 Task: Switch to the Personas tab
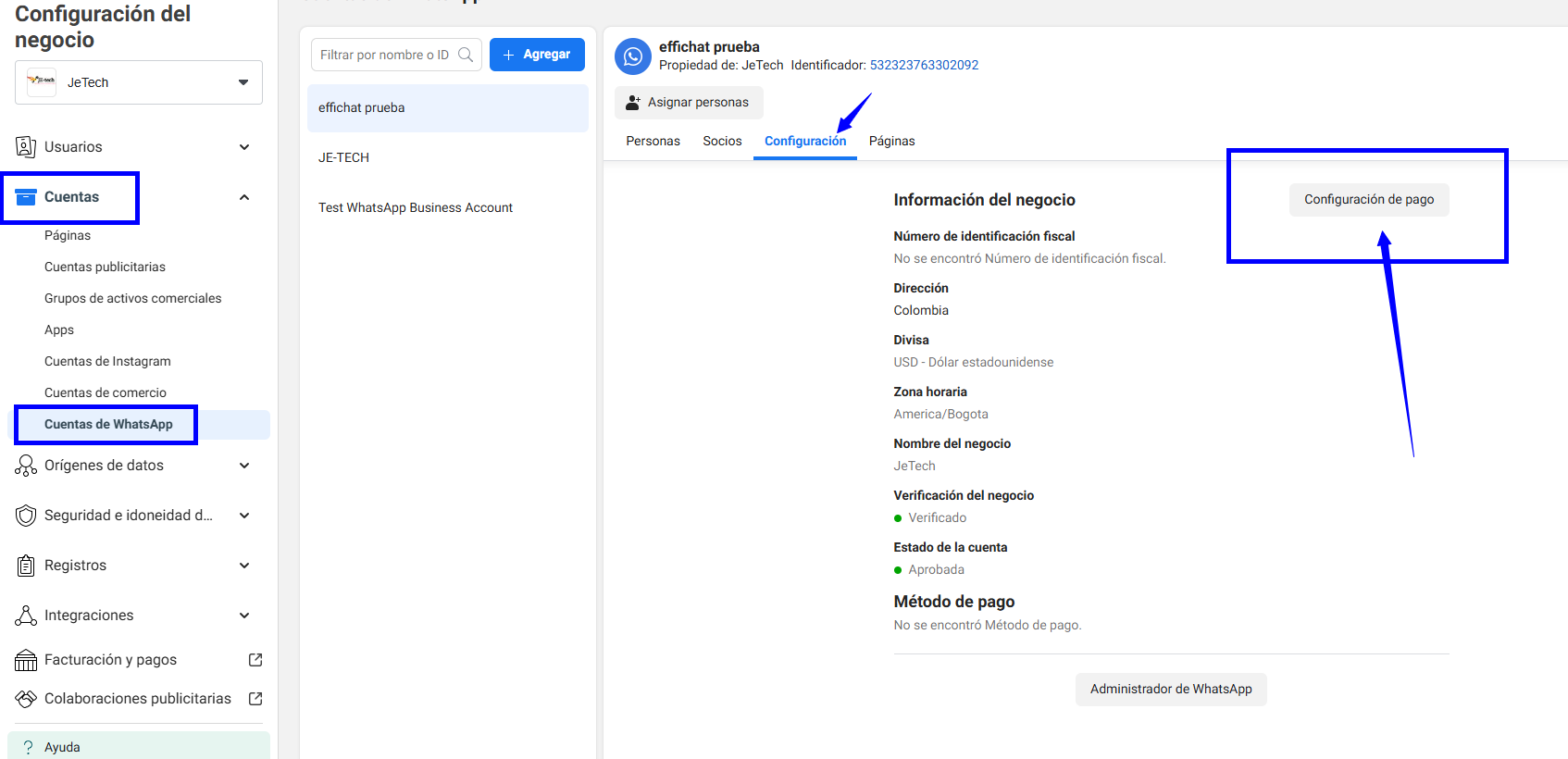(x=653, y=141)
